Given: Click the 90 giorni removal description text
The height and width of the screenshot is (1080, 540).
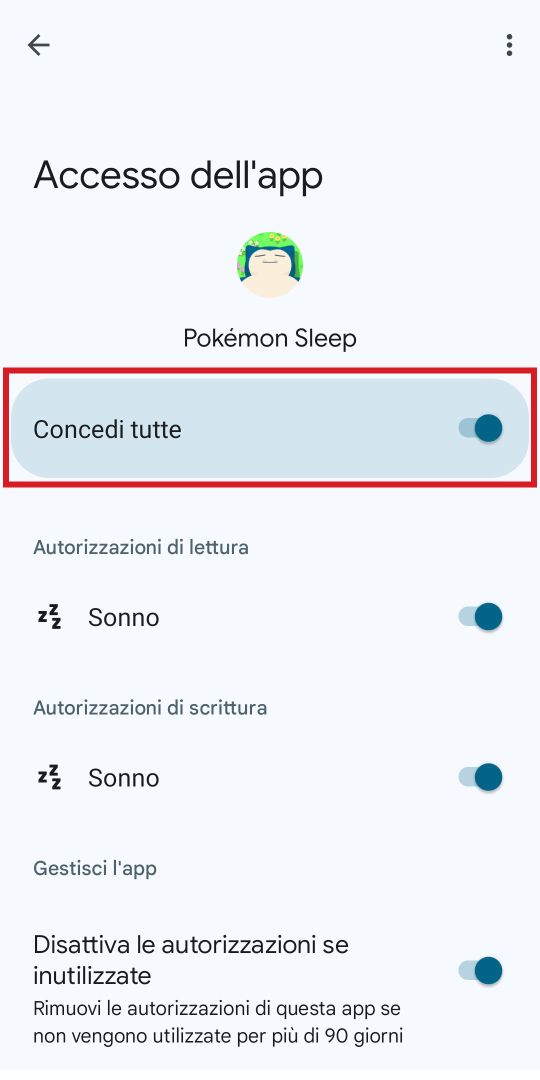Looking at the screenshot, I should [218, 1022].
